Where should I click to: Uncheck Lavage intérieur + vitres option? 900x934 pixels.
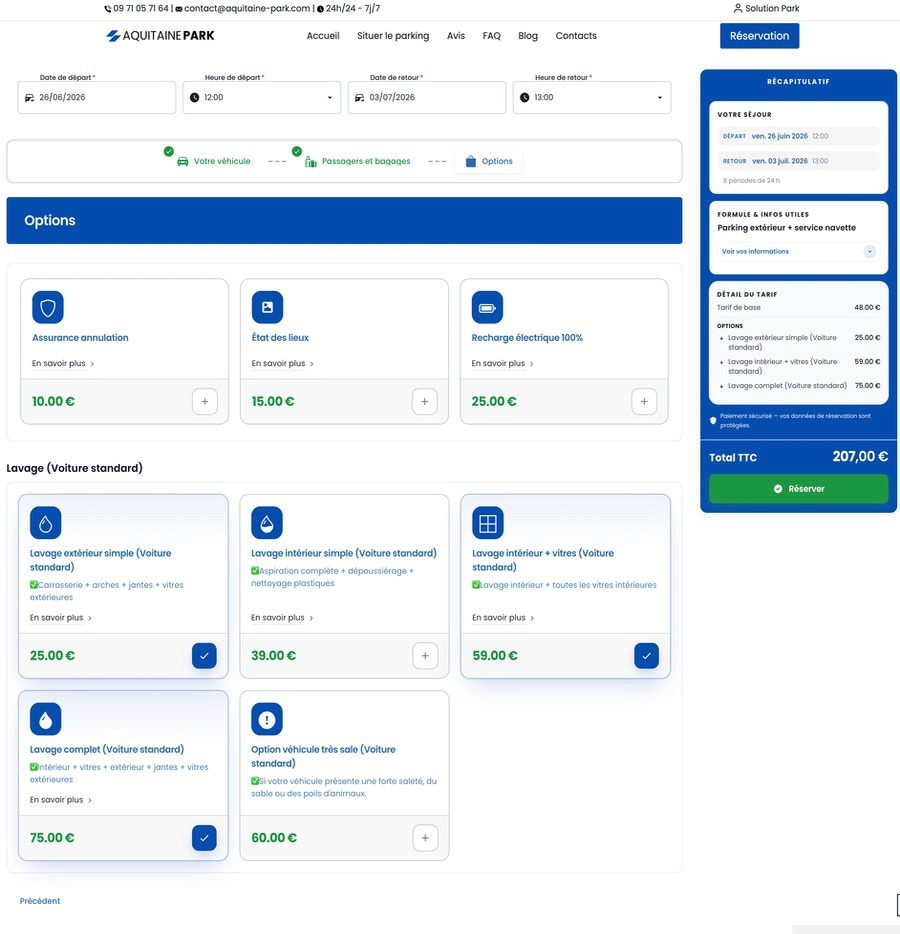pyautogui.click(x=646, y=656)
